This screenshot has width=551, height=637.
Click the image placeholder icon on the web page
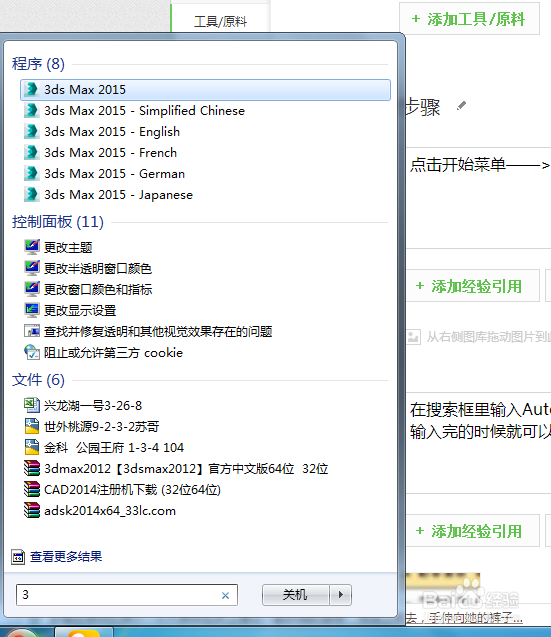413,337
